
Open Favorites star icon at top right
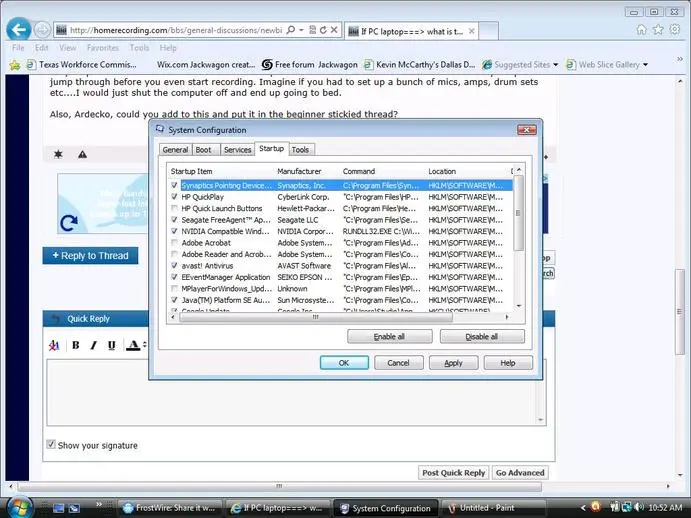click(658, 30)
